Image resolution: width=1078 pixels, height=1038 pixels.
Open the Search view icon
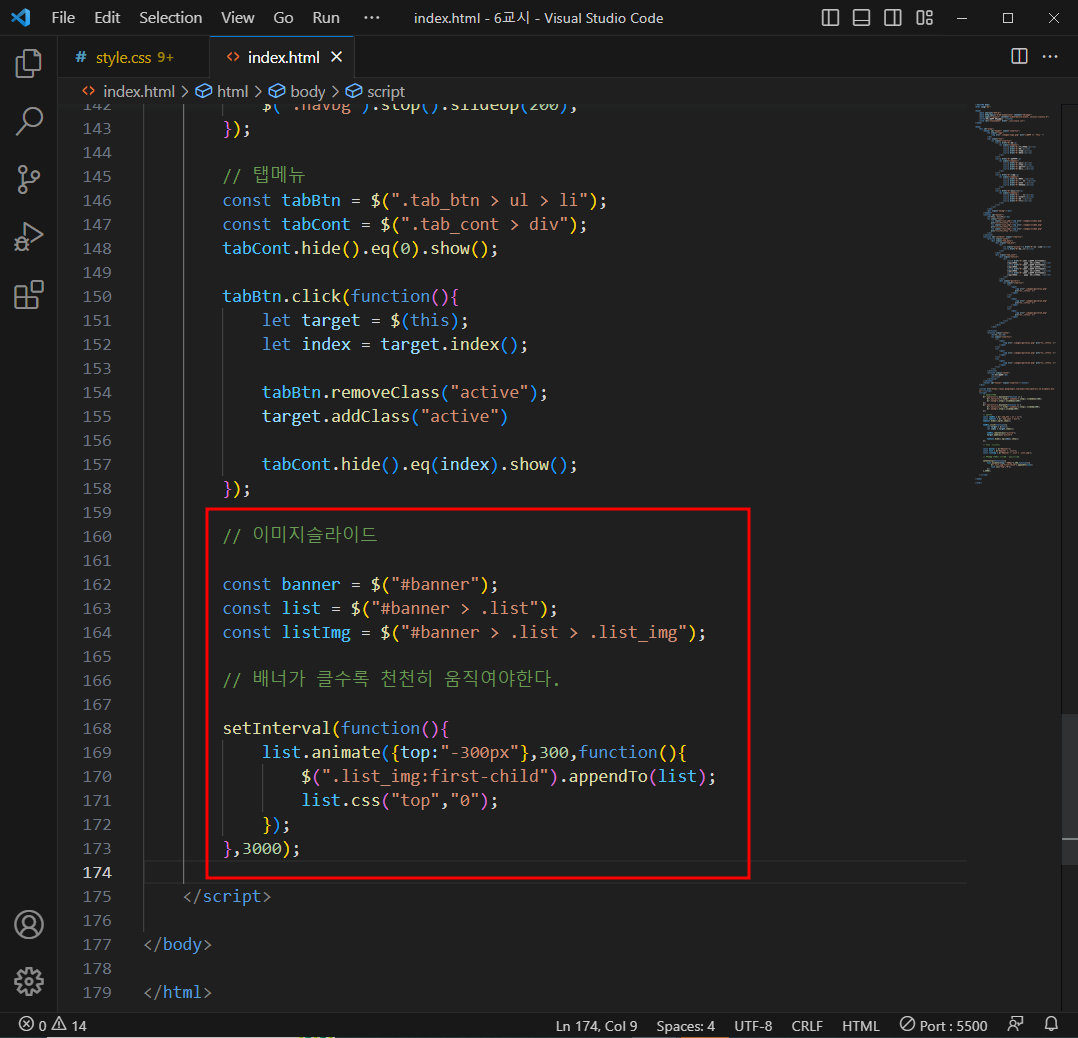coord(28,121)
